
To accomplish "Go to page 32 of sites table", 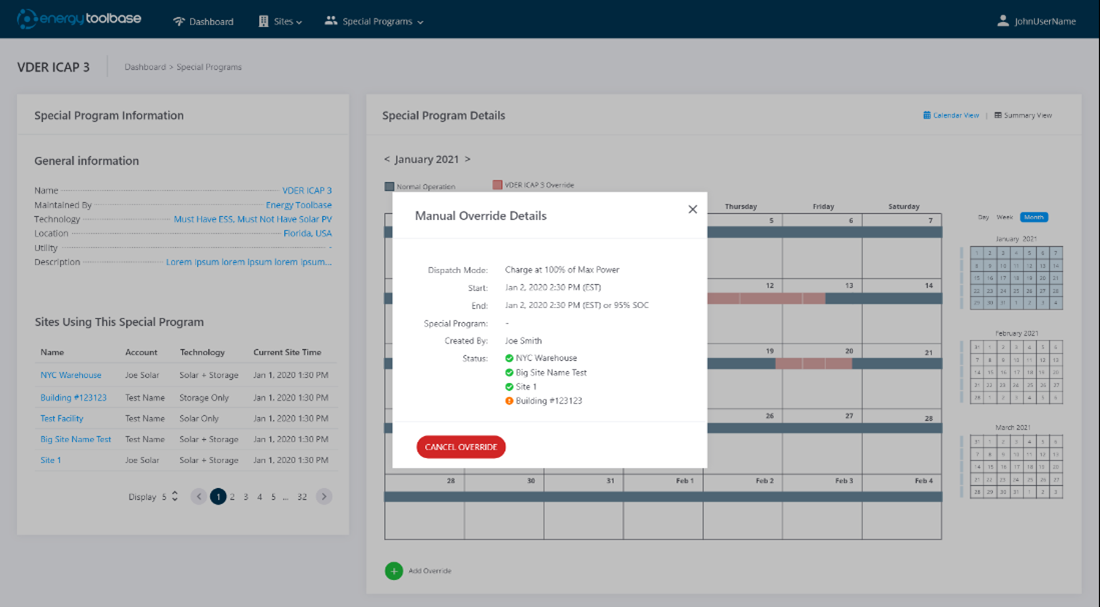I will point(302,497).
